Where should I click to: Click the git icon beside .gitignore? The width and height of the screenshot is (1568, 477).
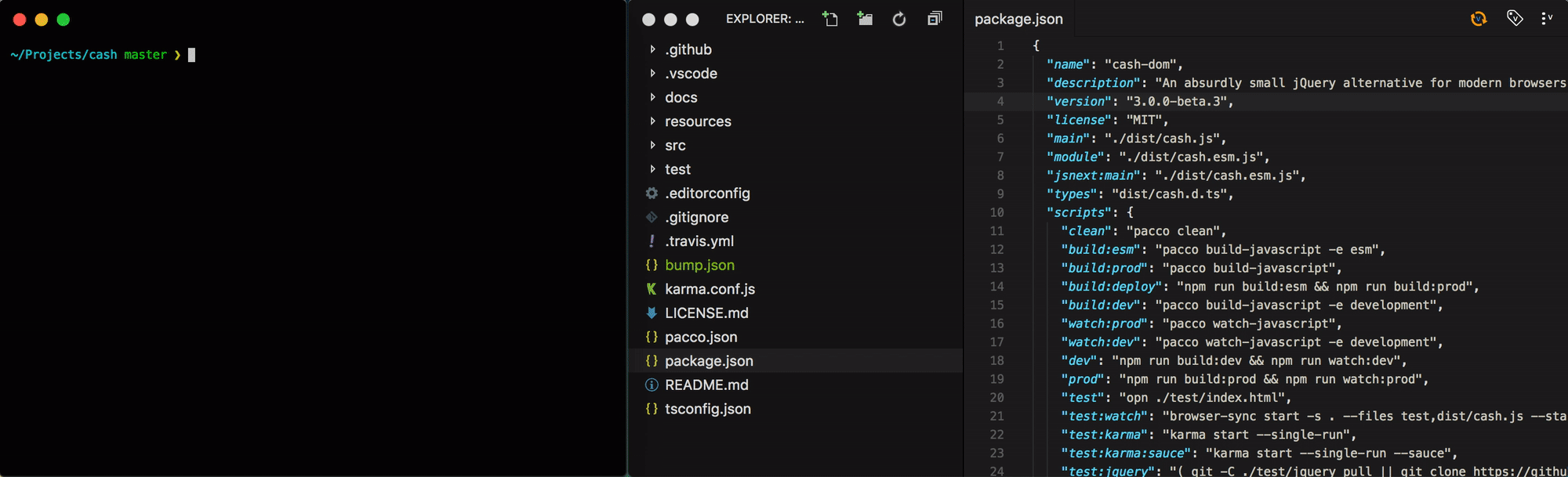[652, 217]
